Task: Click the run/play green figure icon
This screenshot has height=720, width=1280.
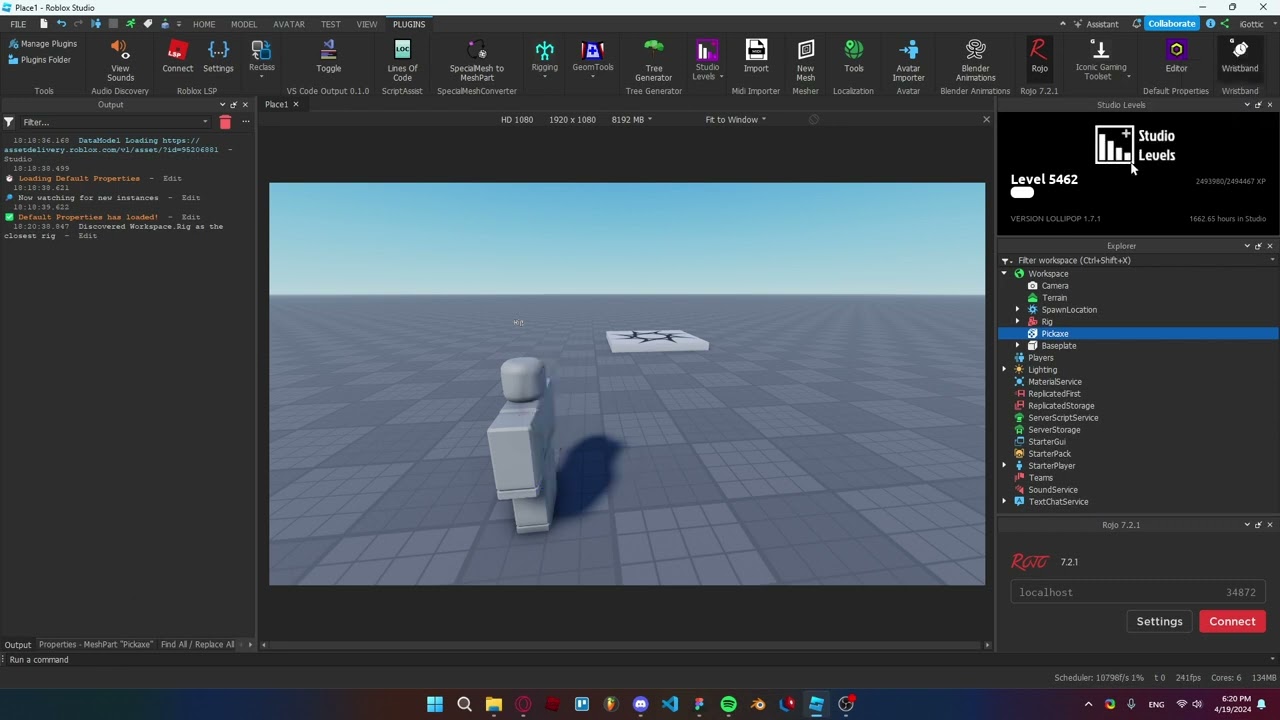Action: pyautogui.click(x=130, y=24)
